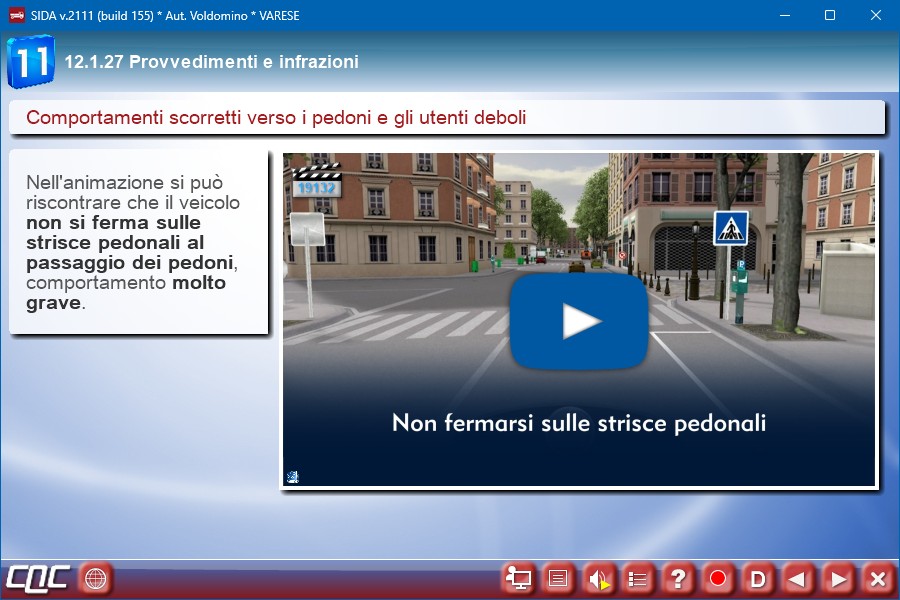
Task: Open help with the question mark icon
Action: tap(678, 578)
